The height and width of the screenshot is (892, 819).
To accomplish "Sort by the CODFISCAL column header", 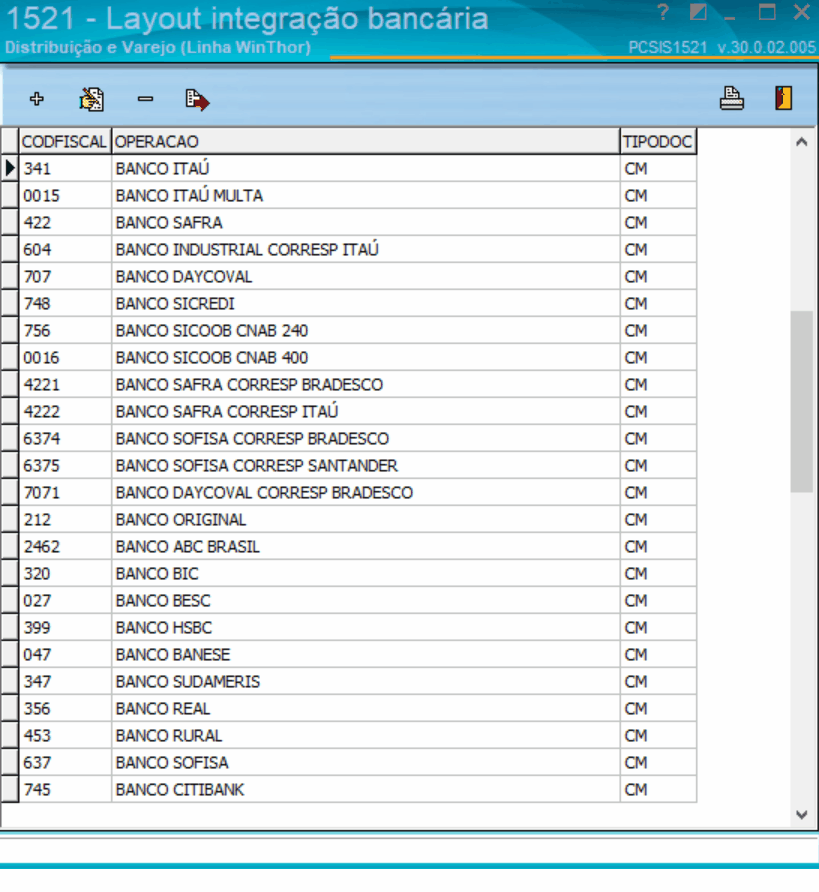I will [x=65, y=141].
